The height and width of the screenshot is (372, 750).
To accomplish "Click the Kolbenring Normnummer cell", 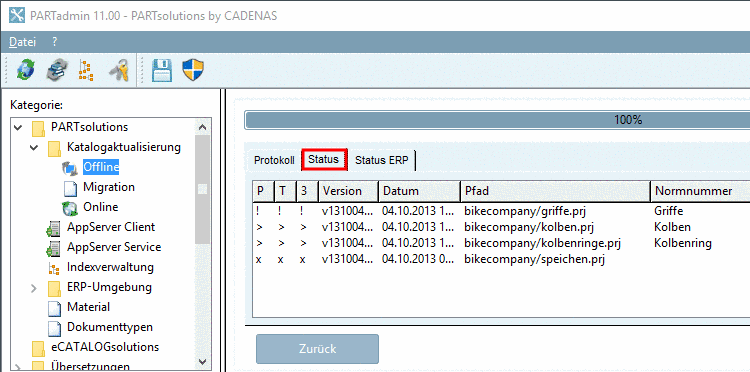I will 683,243.
